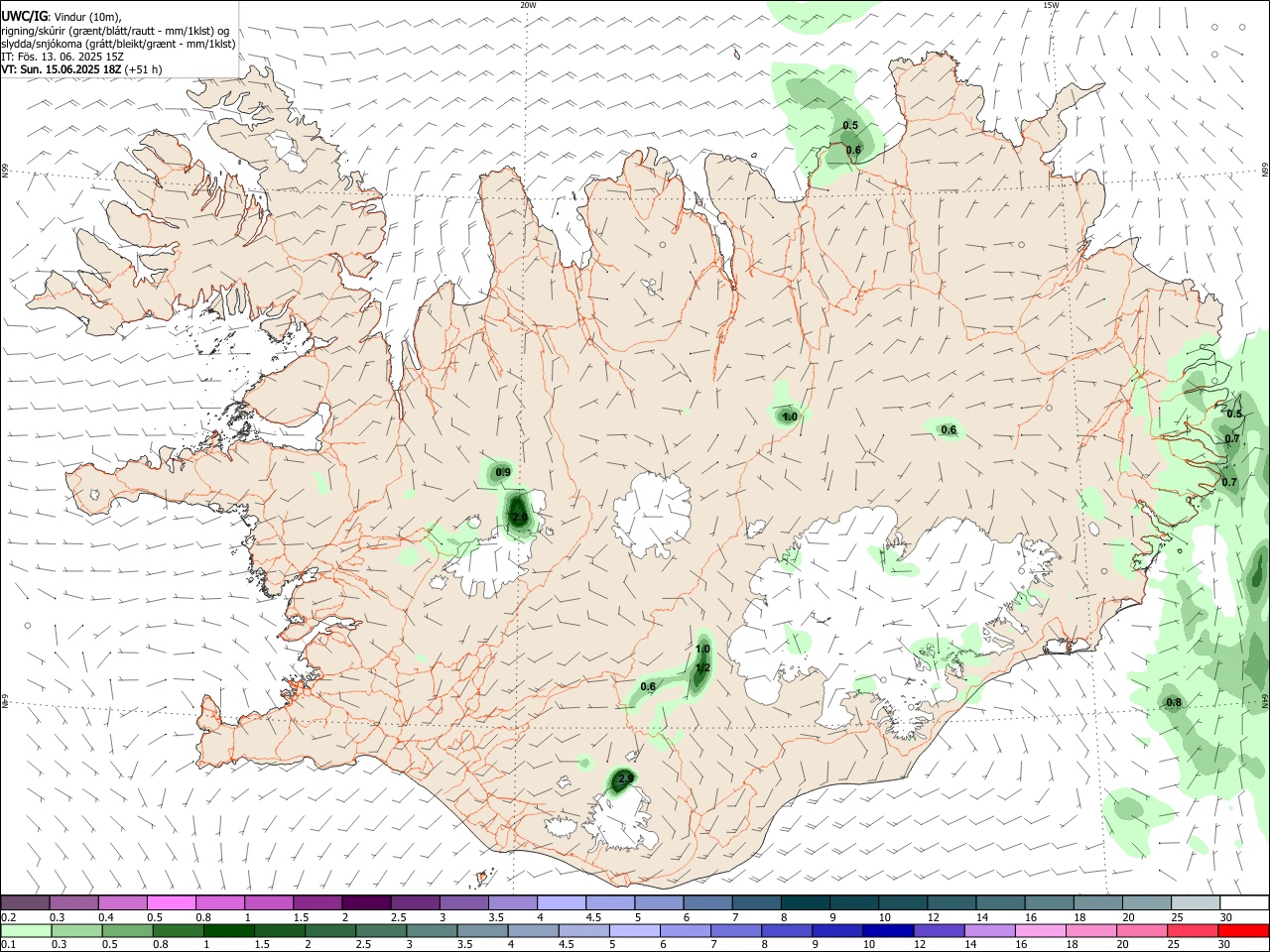Select the dark teal 8–9 snow legend swatch
This screenshot has width=1270, height=952.
[x=805, y=902]
